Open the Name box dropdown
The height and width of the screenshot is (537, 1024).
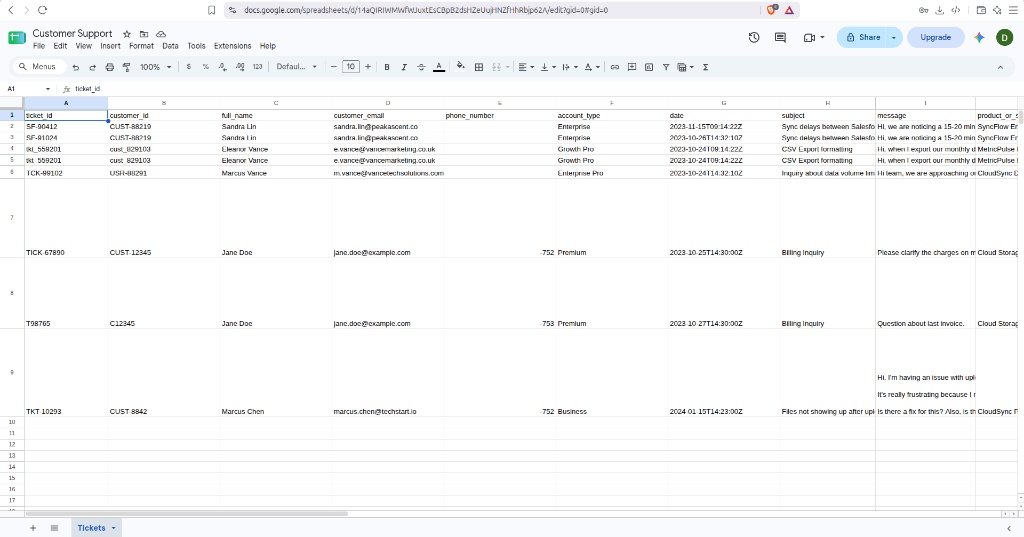(48, 89)
